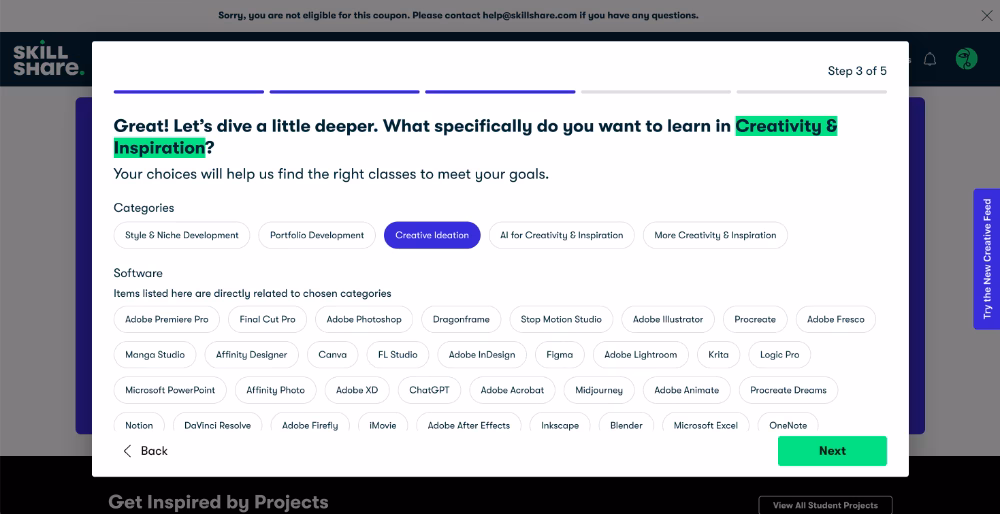Toggle the Microsoft Excel chip
The image size is (1000, 514).
click(705, 423)
